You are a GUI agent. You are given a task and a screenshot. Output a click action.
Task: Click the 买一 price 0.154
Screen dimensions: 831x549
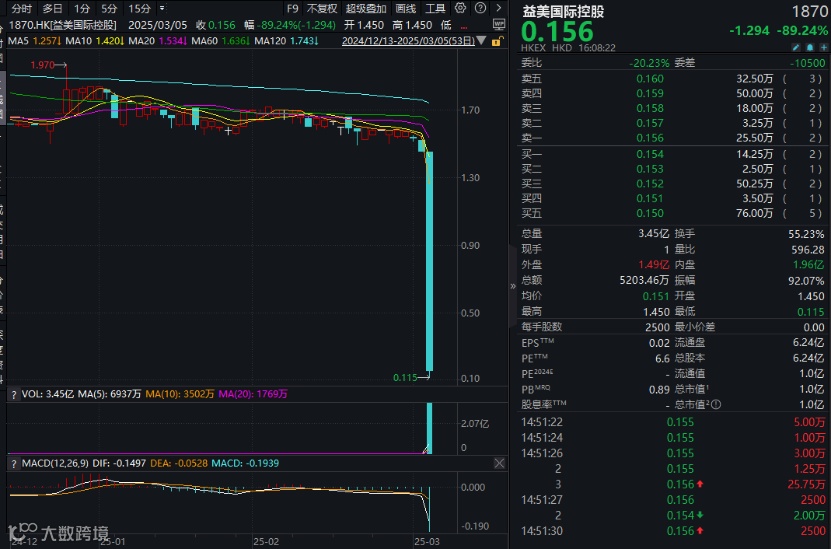click(x=650, y=154)
